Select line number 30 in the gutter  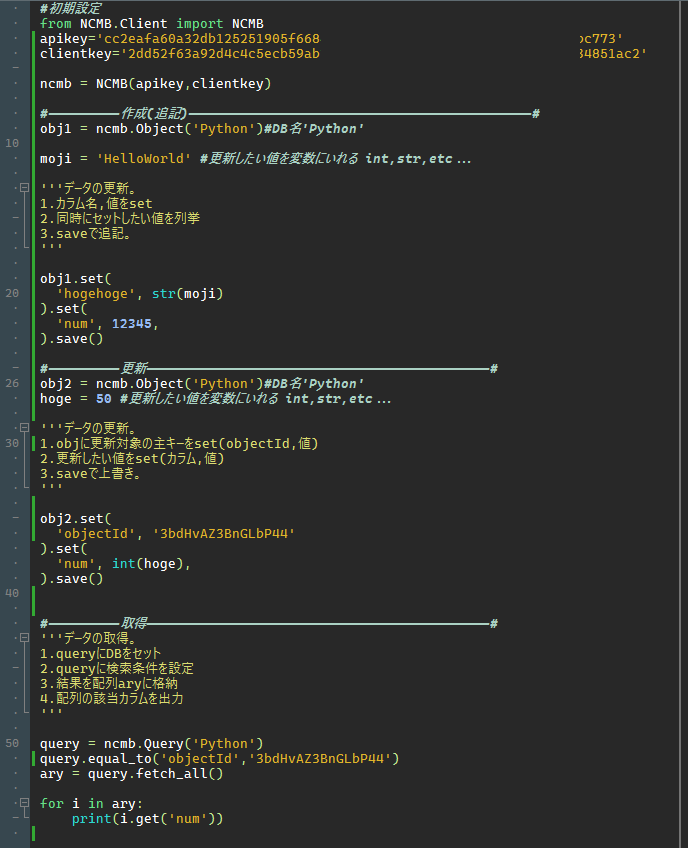click(x=12, y=443)
